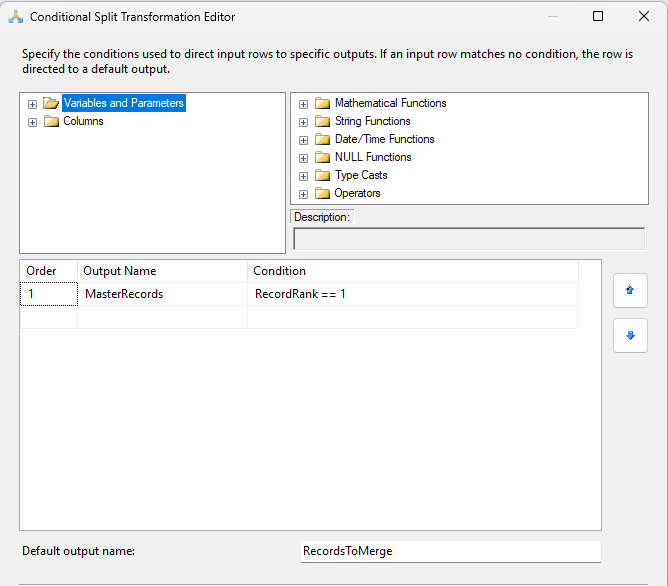Edit the MasterRecords output name cell
The image size is (668, 586).
(161, 294)
